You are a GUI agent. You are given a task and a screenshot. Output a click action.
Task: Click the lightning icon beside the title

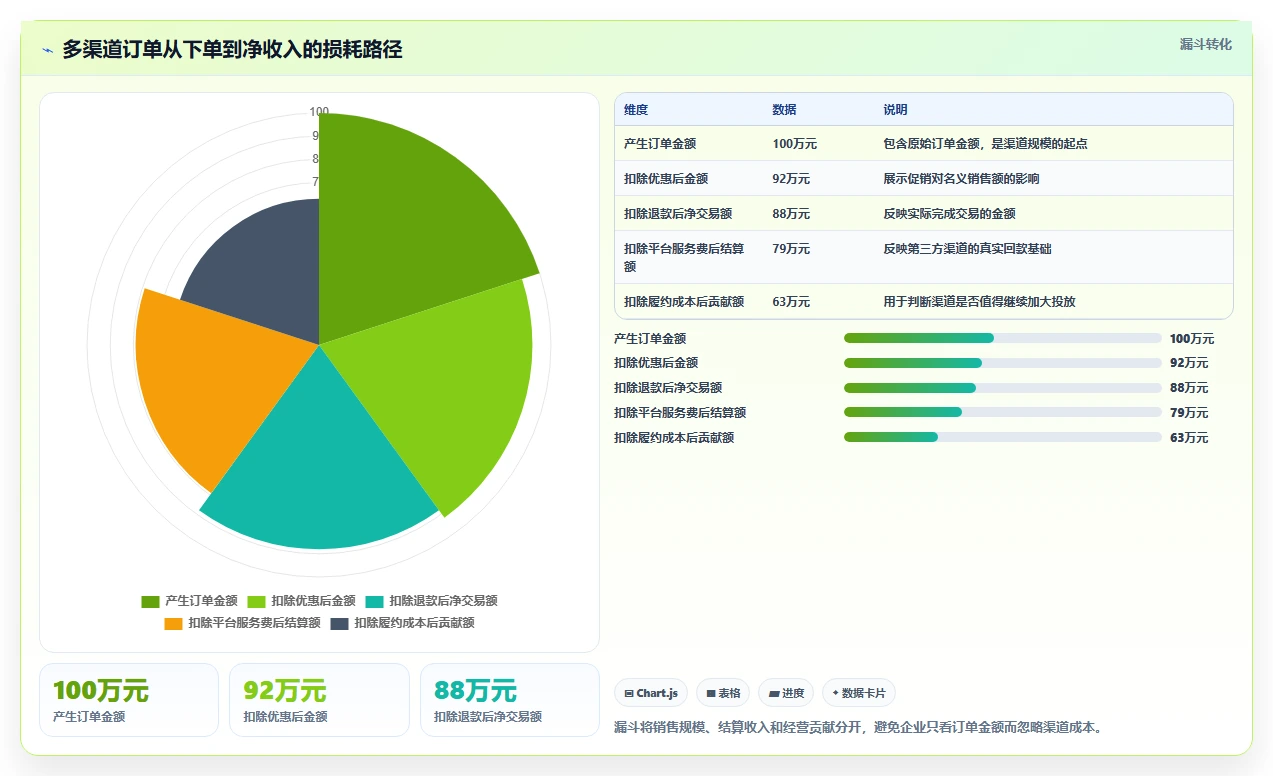tap(47, 50)
